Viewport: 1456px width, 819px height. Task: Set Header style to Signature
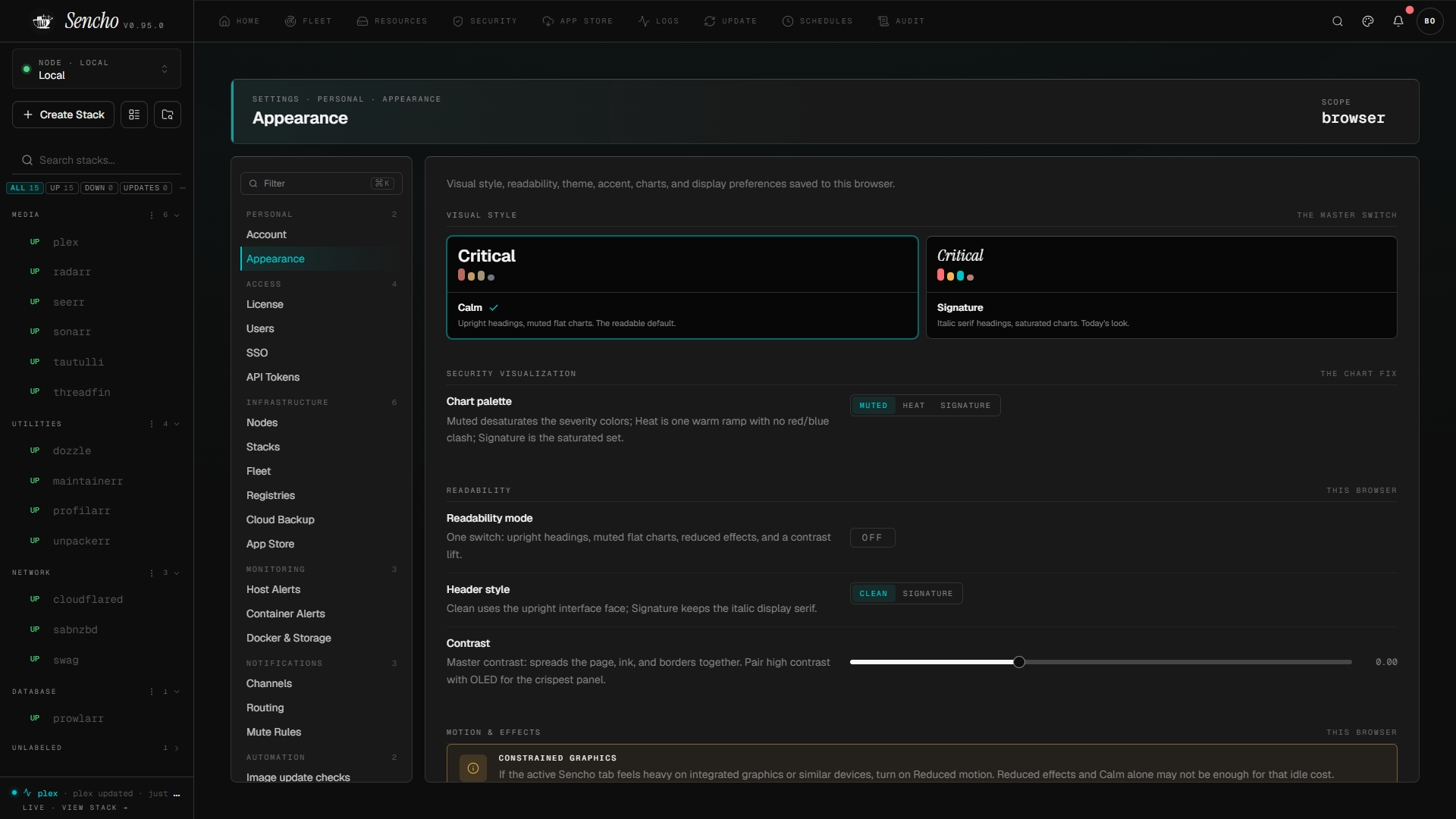pos(927,594)
